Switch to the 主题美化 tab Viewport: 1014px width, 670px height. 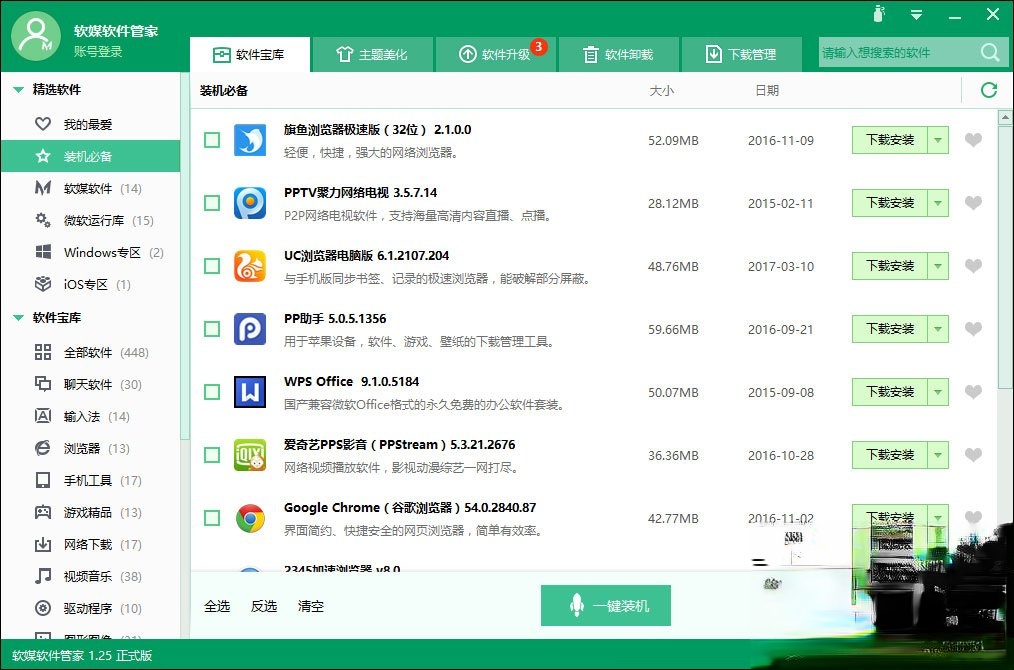pyautogui.click(x=373, y=54)
